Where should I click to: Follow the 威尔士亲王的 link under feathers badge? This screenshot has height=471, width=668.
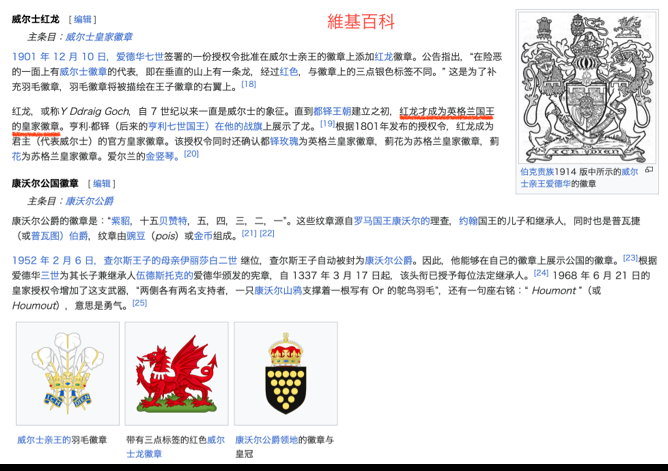[x=44, y=440]
